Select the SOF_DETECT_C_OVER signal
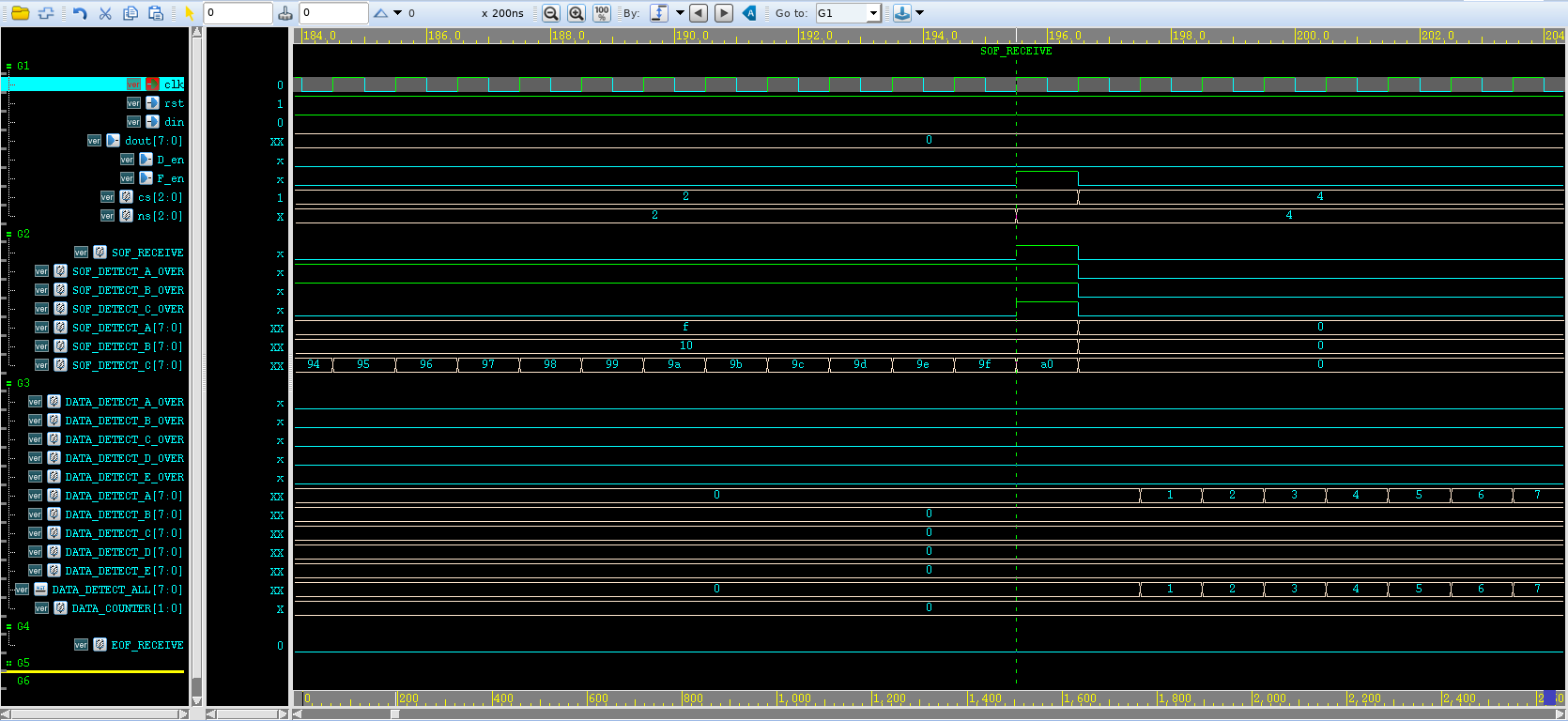Screen dimensions: 1568x721 click(x=128, y=309)
